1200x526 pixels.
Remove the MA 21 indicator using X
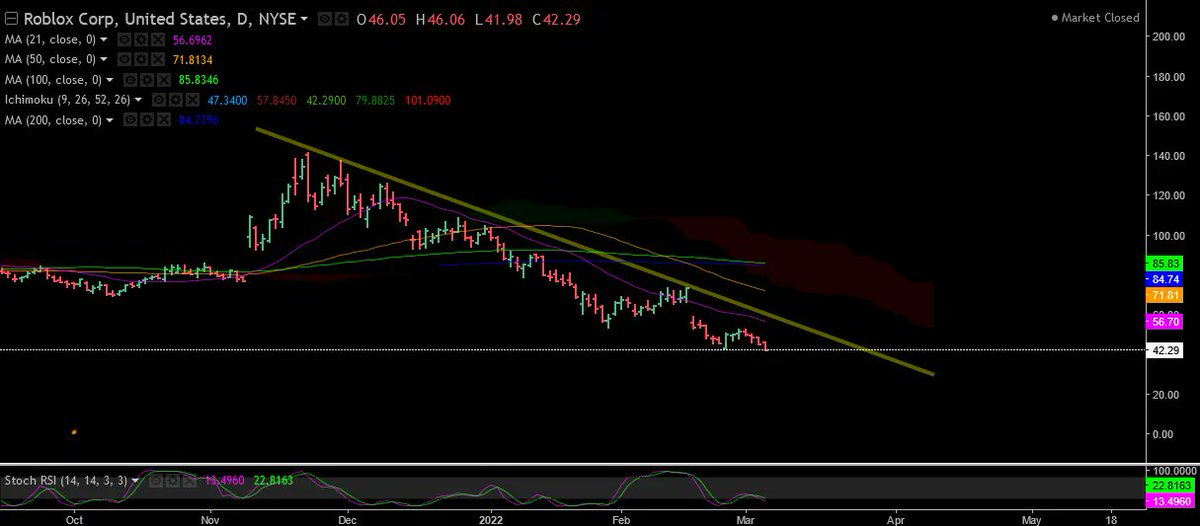tap(157, 40)
